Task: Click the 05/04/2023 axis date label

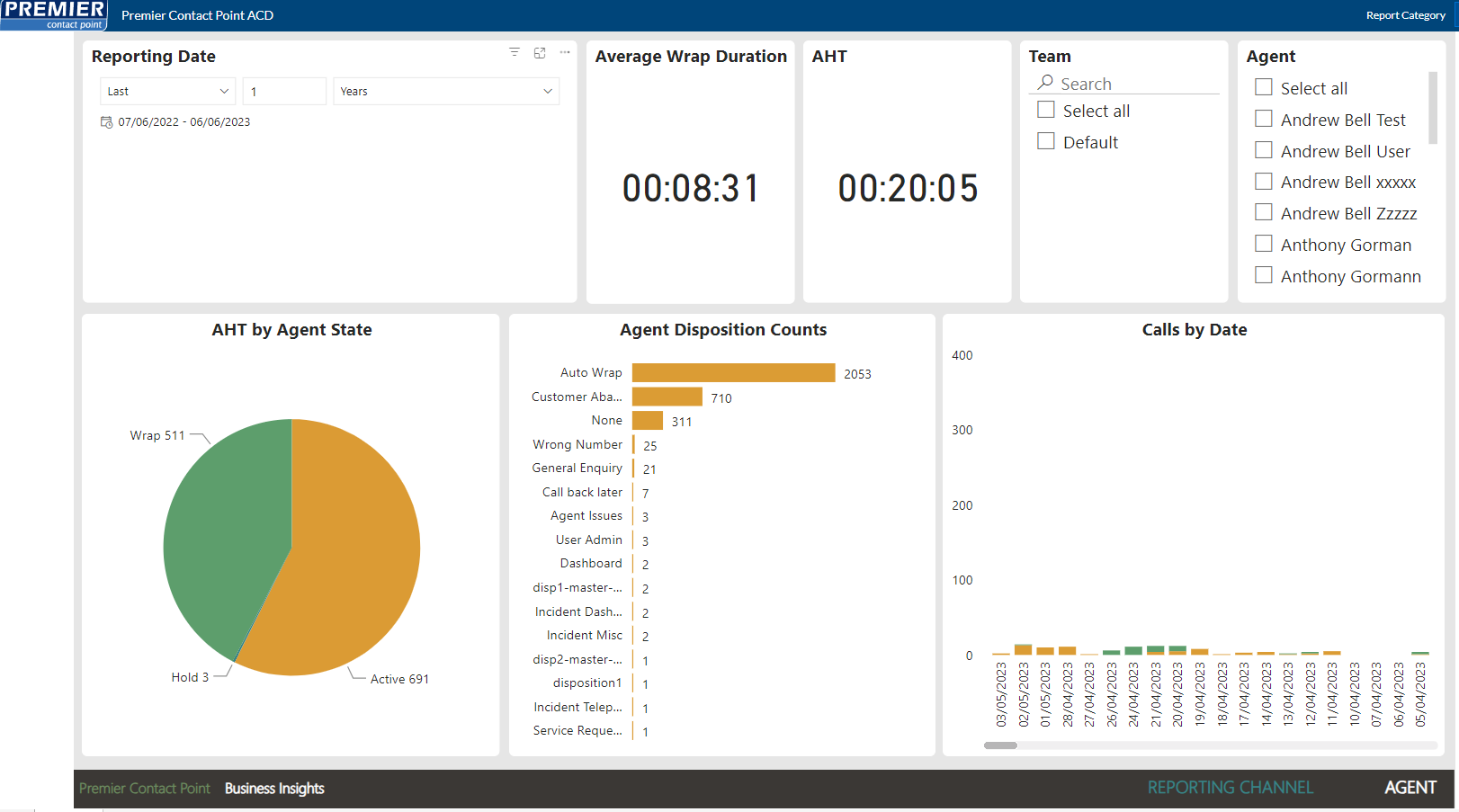Action: tap(1420, 694)
